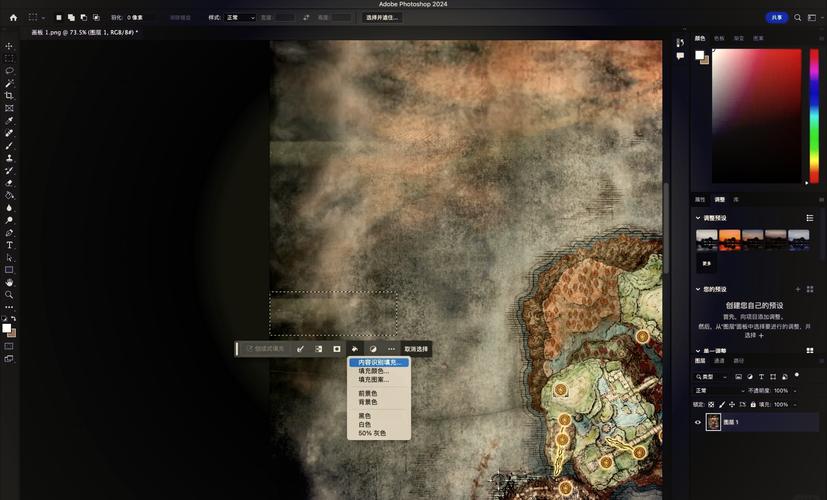Open the 样式 style dropdown

[241, 17]
